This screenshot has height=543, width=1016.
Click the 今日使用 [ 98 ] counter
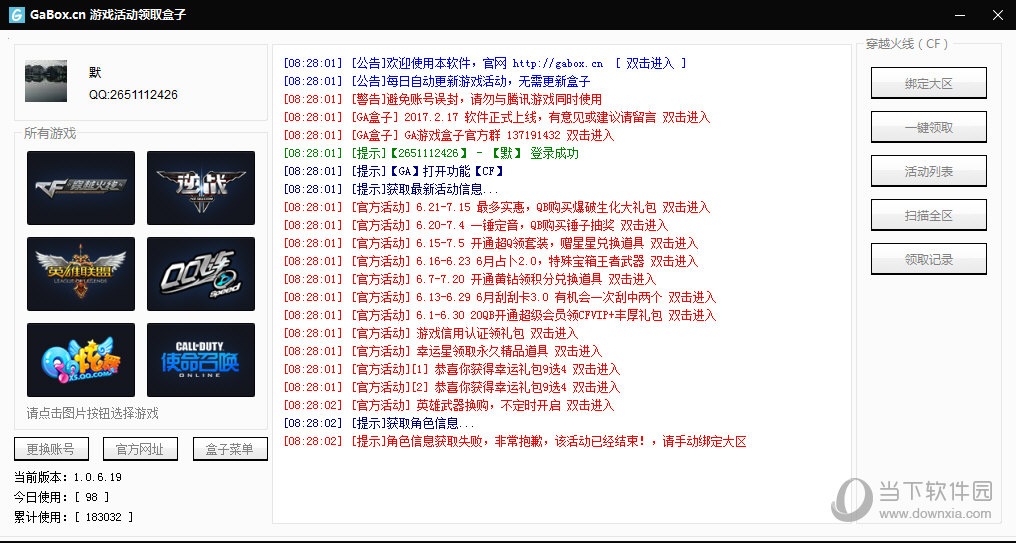pos(62,497)
